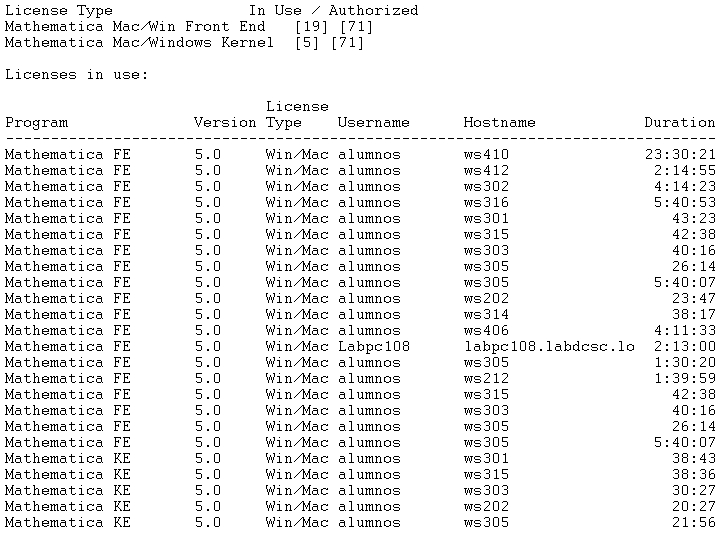The image size is (721, 533).
Task: Click the 'Licenses in use:' heading text
Action: tap(76, 75)
